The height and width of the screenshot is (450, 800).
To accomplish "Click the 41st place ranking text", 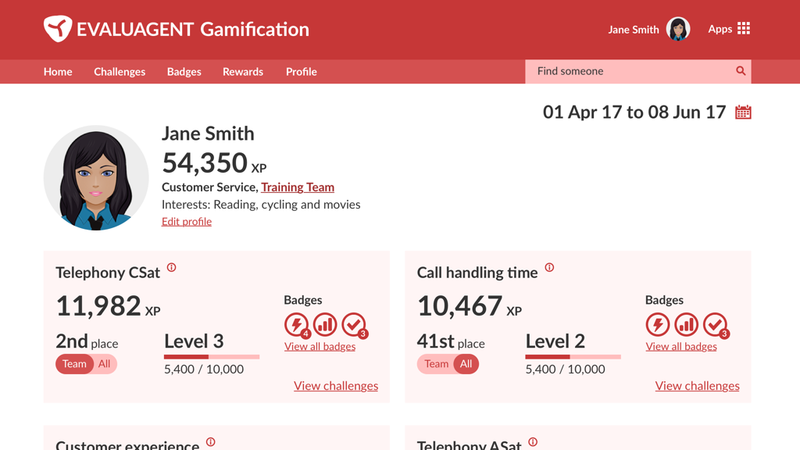I will [451, 341].
